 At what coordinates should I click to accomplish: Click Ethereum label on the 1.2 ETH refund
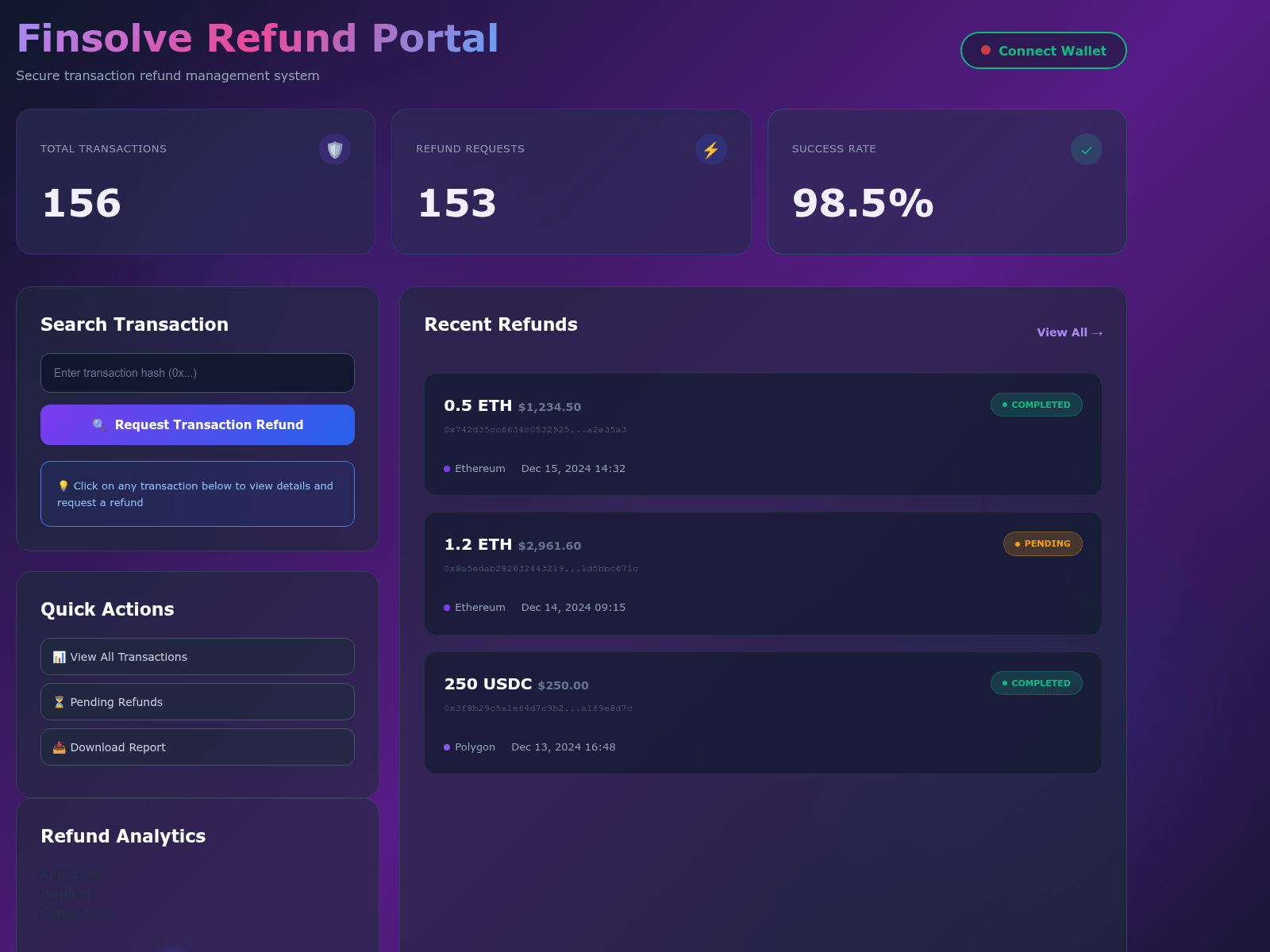point(479,608)
